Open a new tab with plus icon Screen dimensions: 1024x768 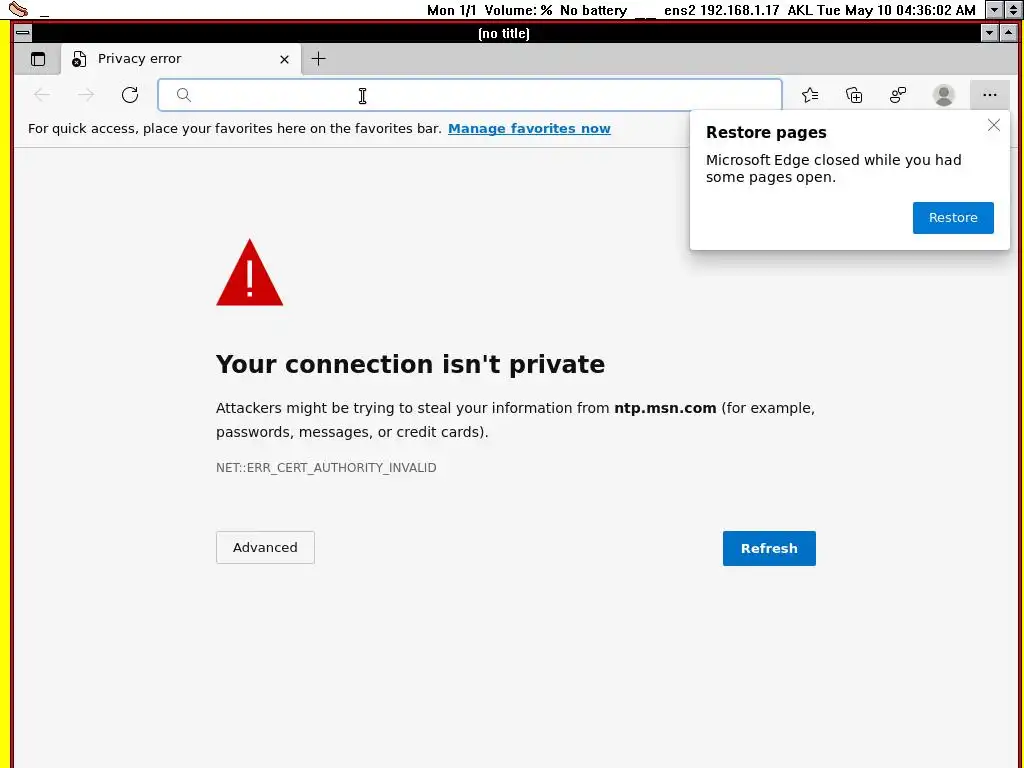[x=318, y=59]
